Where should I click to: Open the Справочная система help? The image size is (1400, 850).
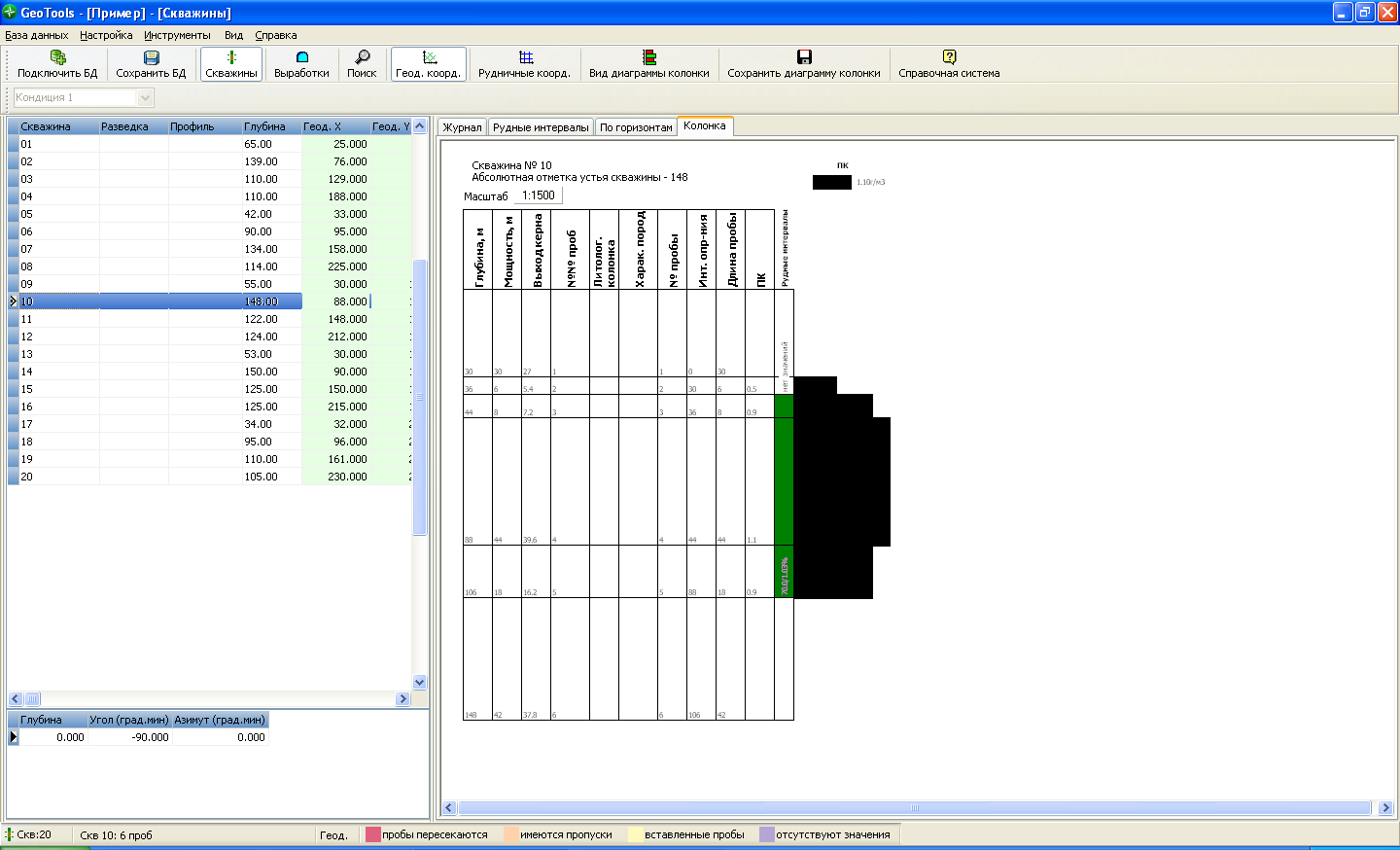tap(949, 64)
